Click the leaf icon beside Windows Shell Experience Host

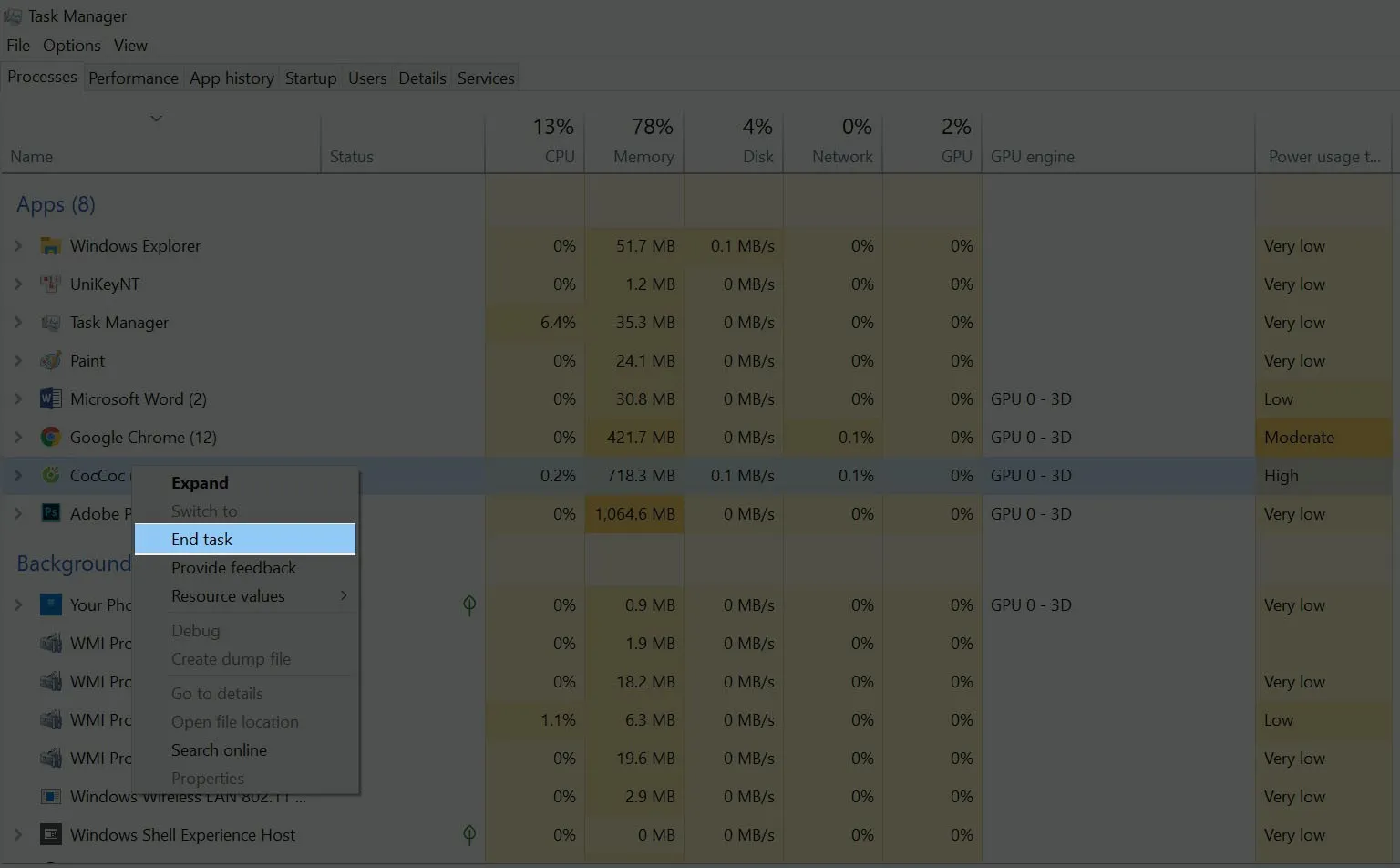tap(469, 835)
